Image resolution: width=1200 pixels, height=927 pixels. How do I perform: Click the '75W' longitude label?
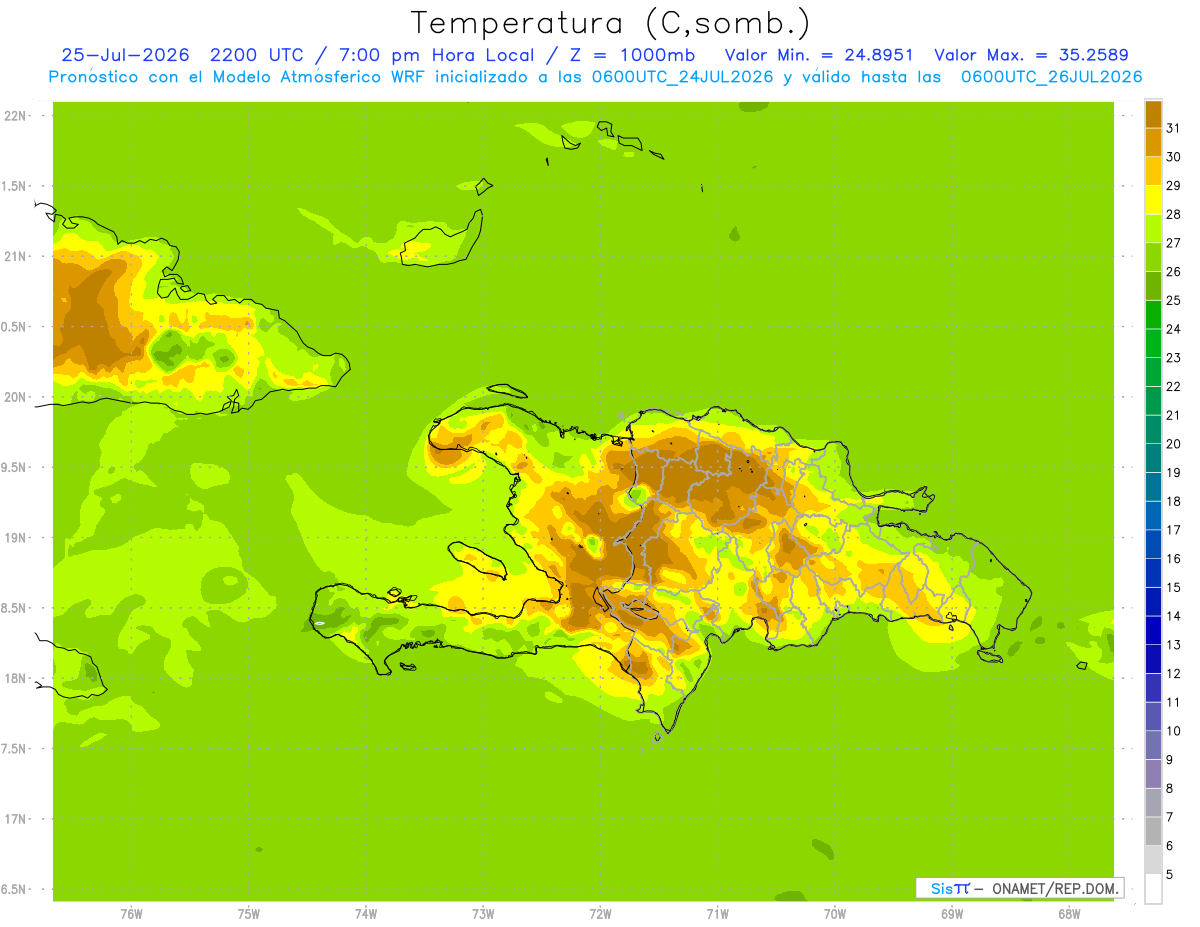(249, 914)
